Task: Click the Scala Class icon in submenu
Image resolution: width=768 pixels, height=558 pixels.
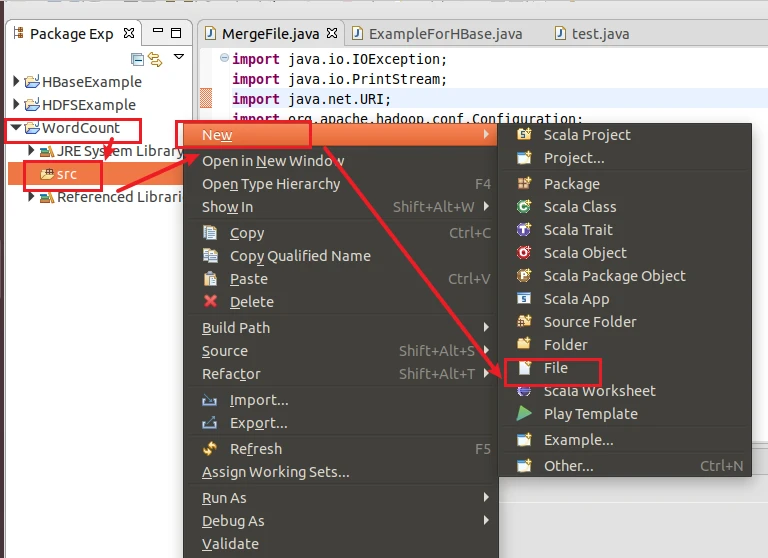Action: (x=524, y=207)
